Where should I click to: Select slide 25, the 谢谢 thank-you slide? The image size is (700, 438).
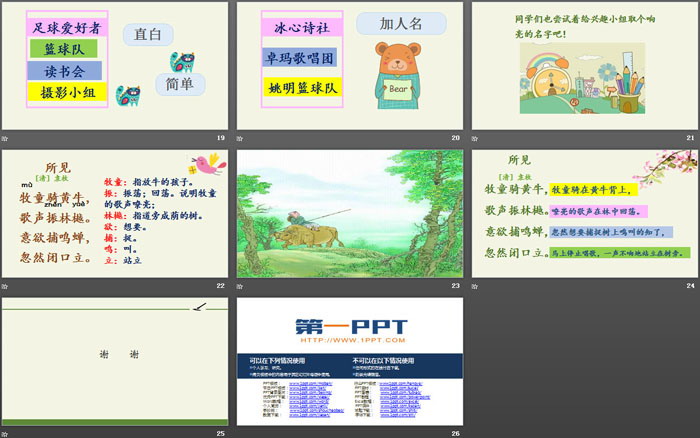pos(114,361)
